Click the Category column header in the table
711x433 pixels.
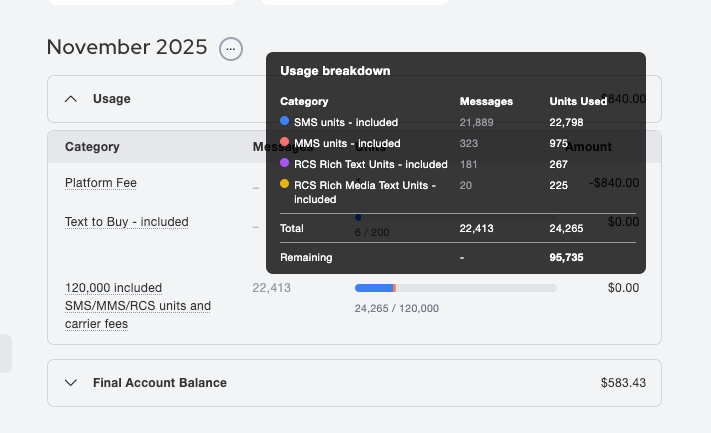pos(92,147)
